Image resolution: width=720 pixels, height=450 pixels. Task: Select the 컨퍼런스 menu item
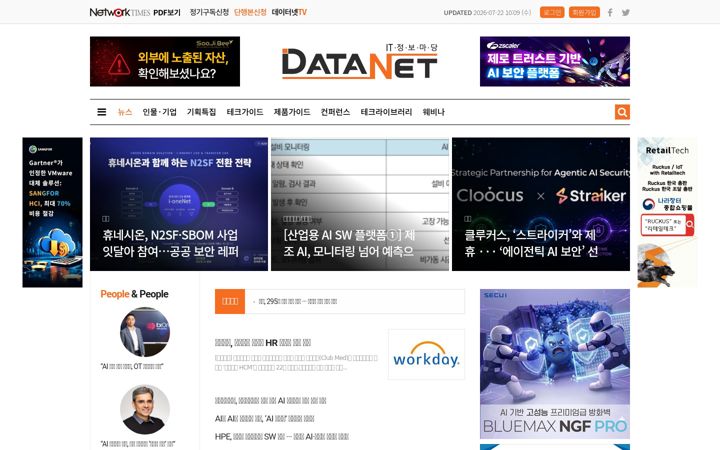tap(335, 112)
